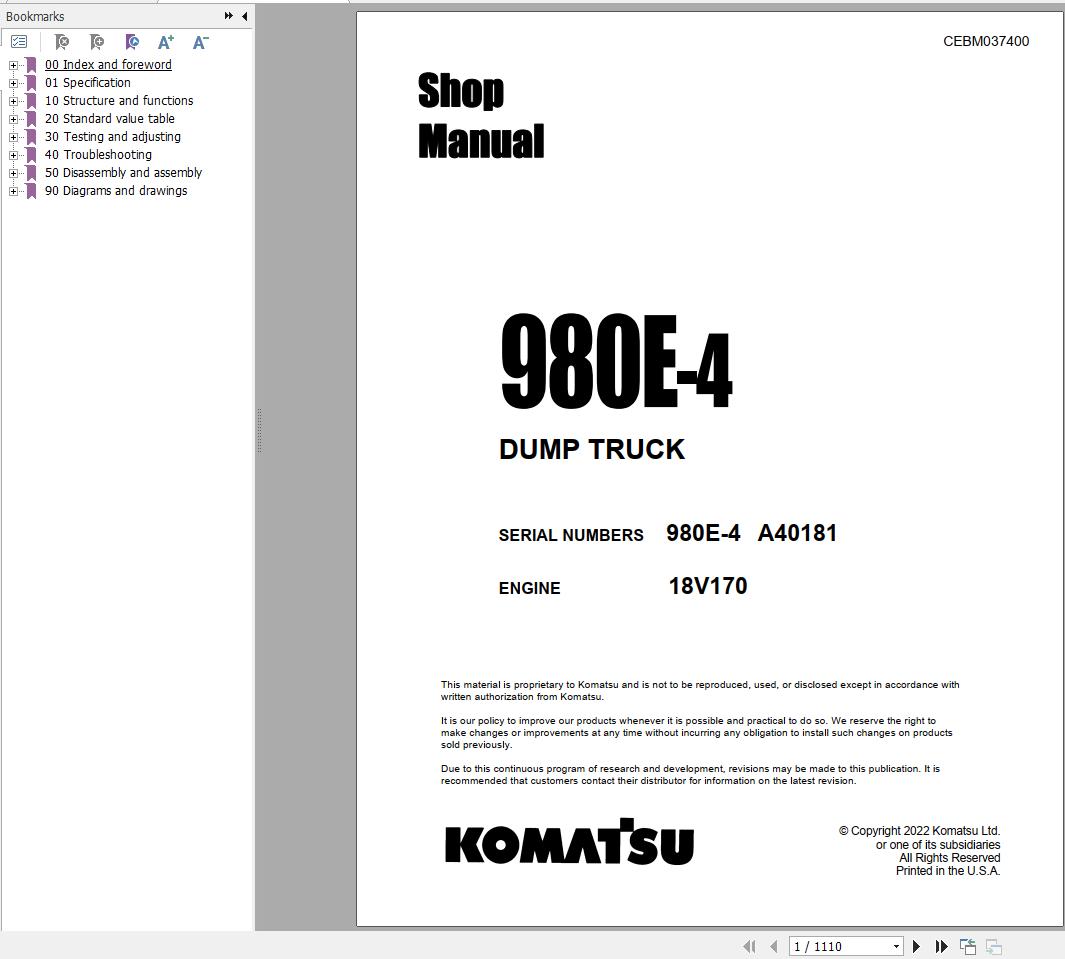Click the add new bookmark icon
Viewport: 1065px width, 959px height.
97,42
